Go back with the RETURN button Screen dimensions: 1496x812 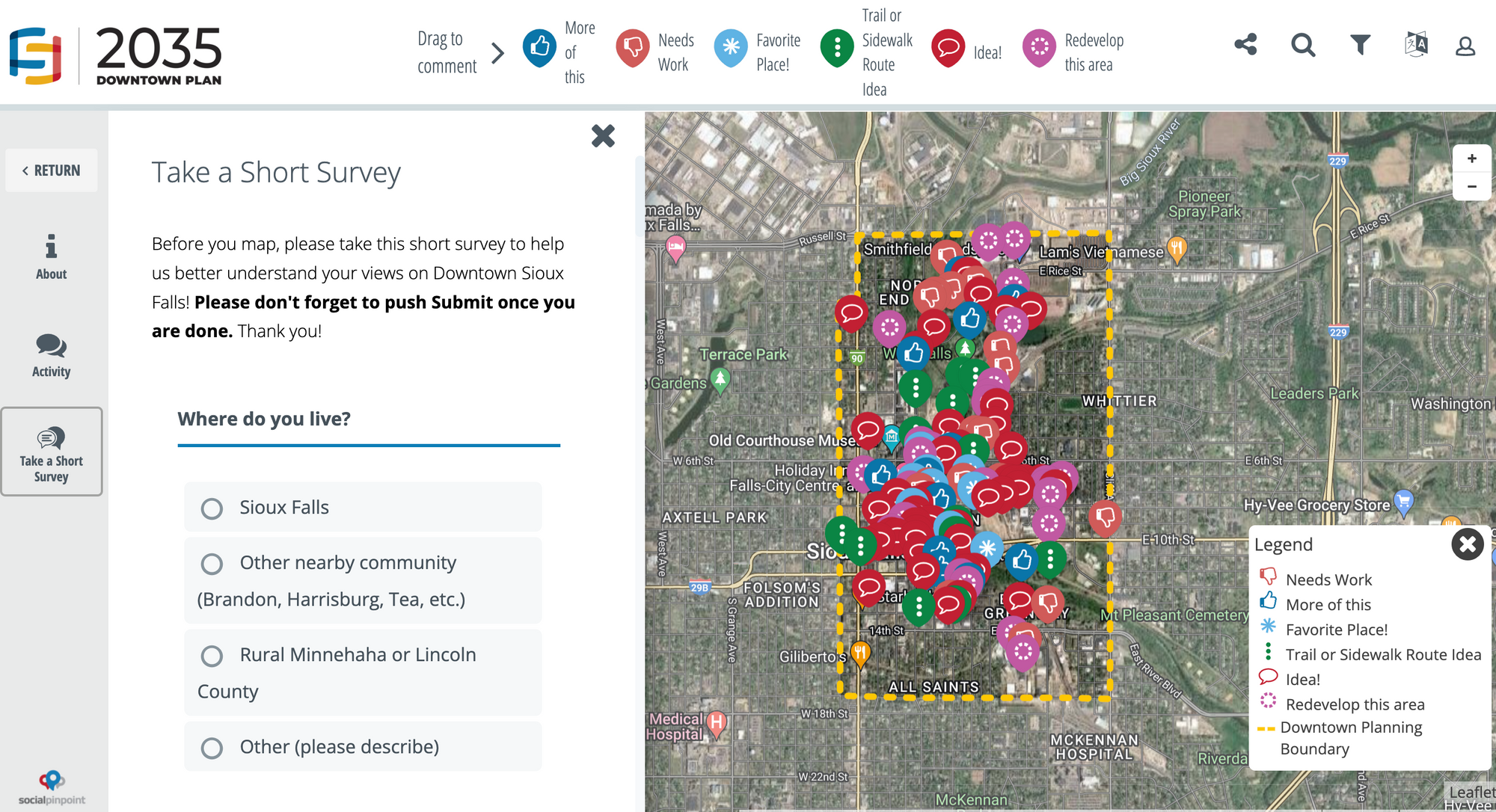point(52,170)
